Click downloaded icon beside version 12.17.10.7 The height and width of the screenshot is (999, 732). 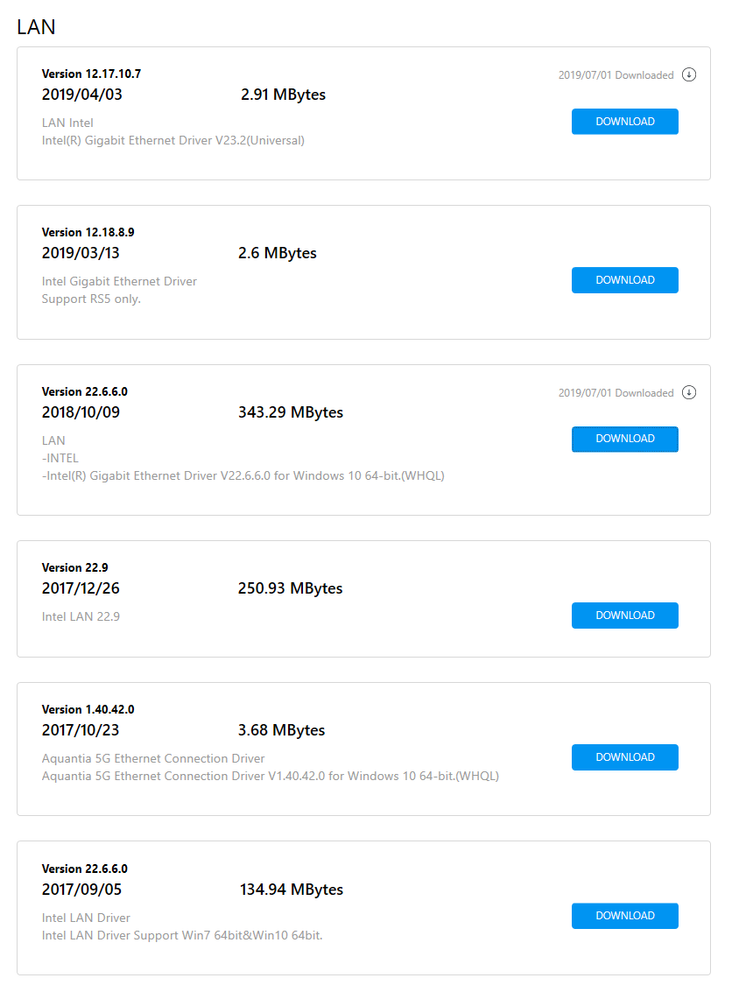point(689,75)
